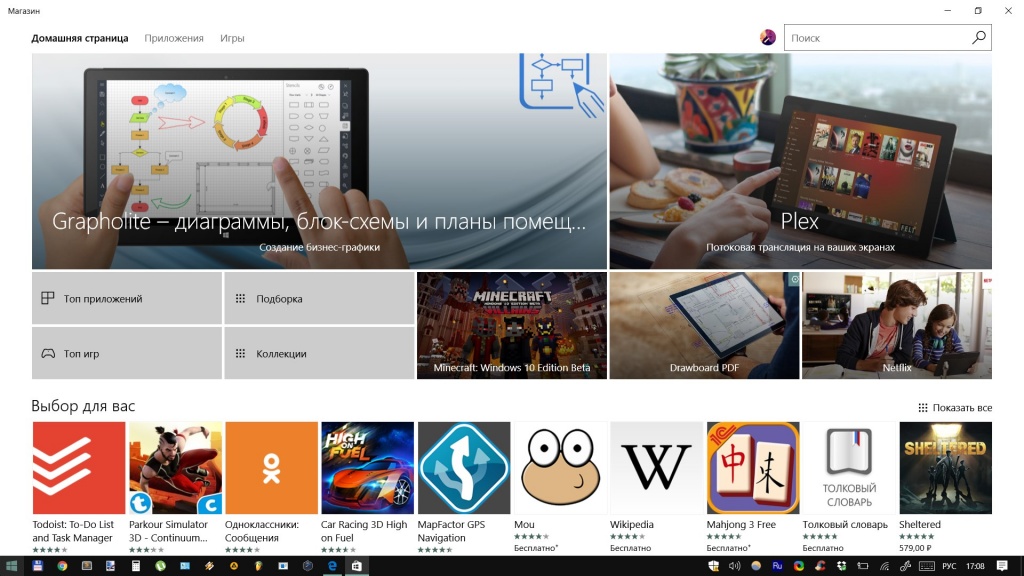Click the Wikipedia title text
1024x576 pixels.
[x=632, y=524]
